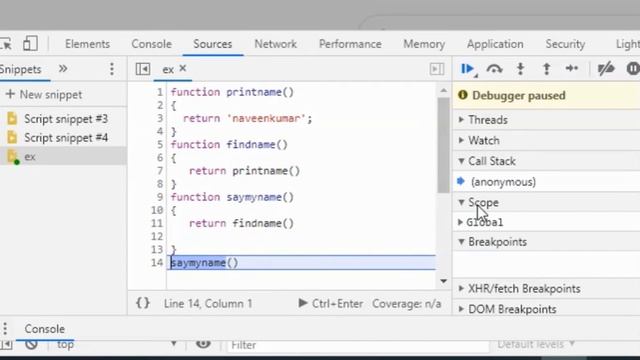The height and width of the screenshot is (360, 640).
Task: Hide the navigator sidebar
Action: pyautogui.click(x=143, y=69)
